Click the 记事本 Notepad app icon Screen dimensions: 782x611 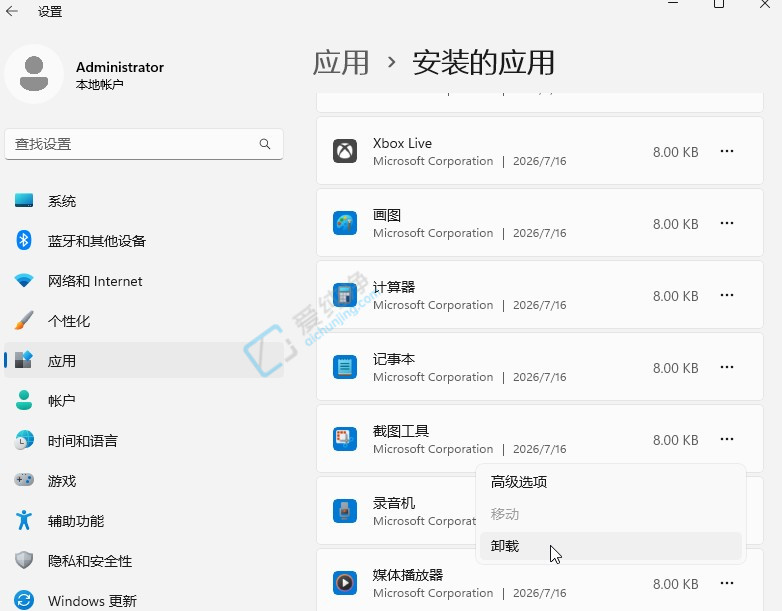pyautogui.click(x=345, y=367)
